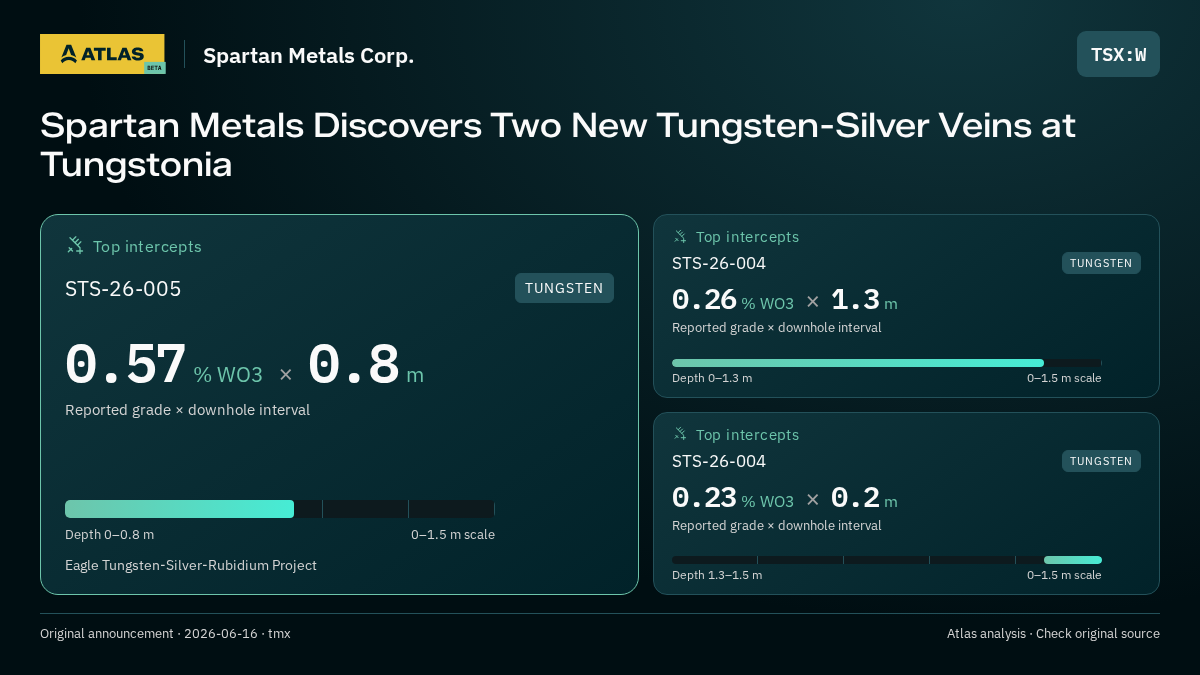Click the depth 0–1.3 m progress bar
The image size is (1200, 675).
pos(887,363)
